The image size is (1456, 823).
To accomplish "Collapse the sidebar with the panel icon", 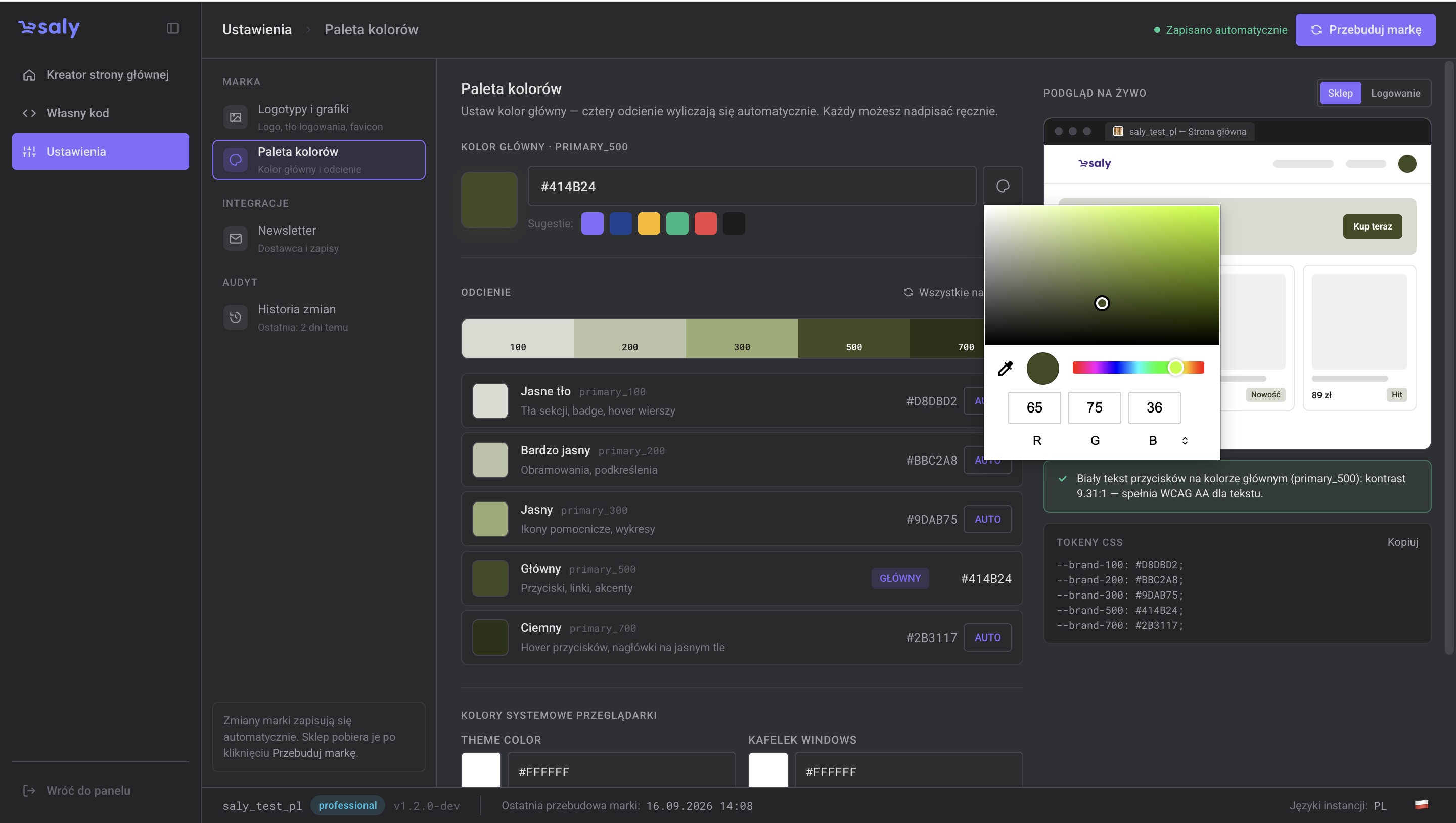I will (173, 28).
